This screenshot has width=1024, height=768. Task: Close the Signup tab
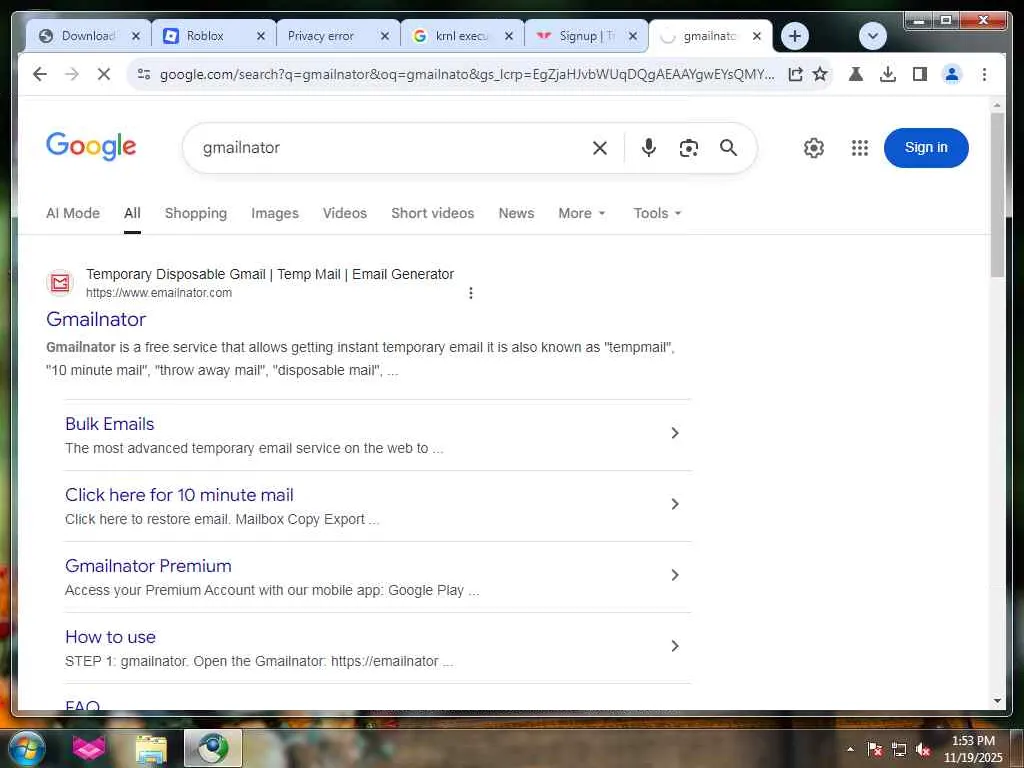pos(633,36)
